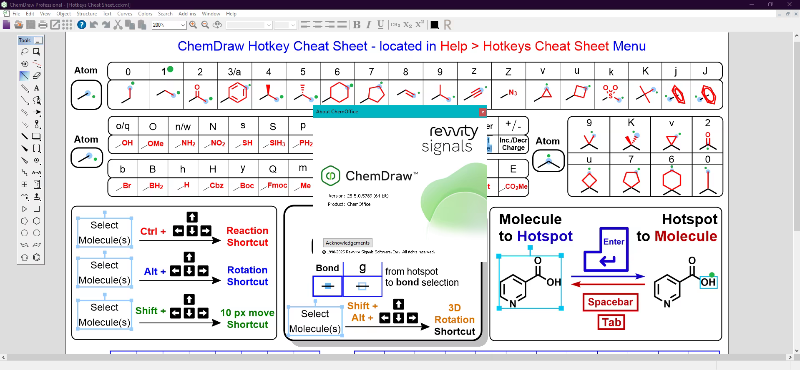
Task: Select the Benzene ring tool
Action: coord(37,257)
